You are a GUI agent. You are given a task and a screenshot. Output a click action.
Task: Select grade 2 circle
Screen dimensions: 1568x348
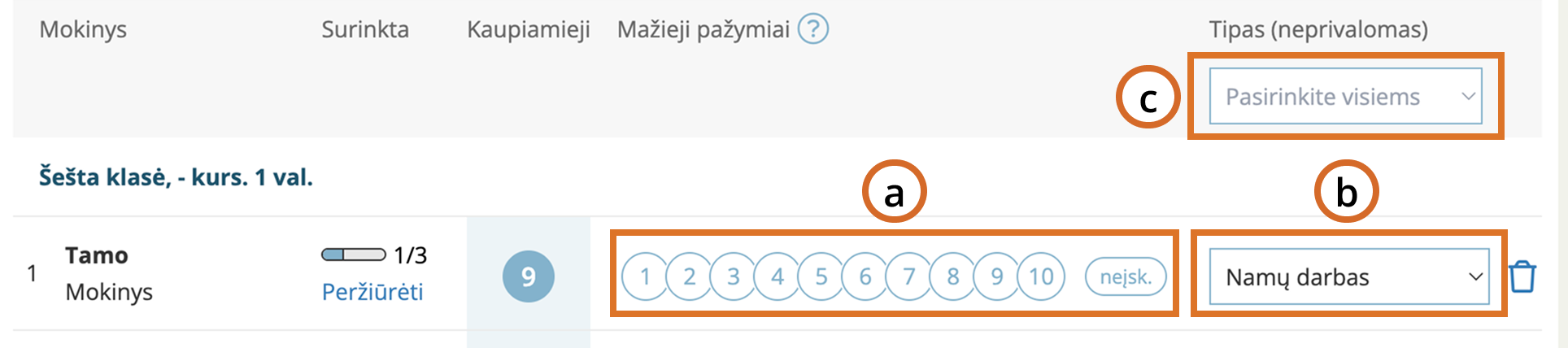pyautogui.click(x=689, y=277)
